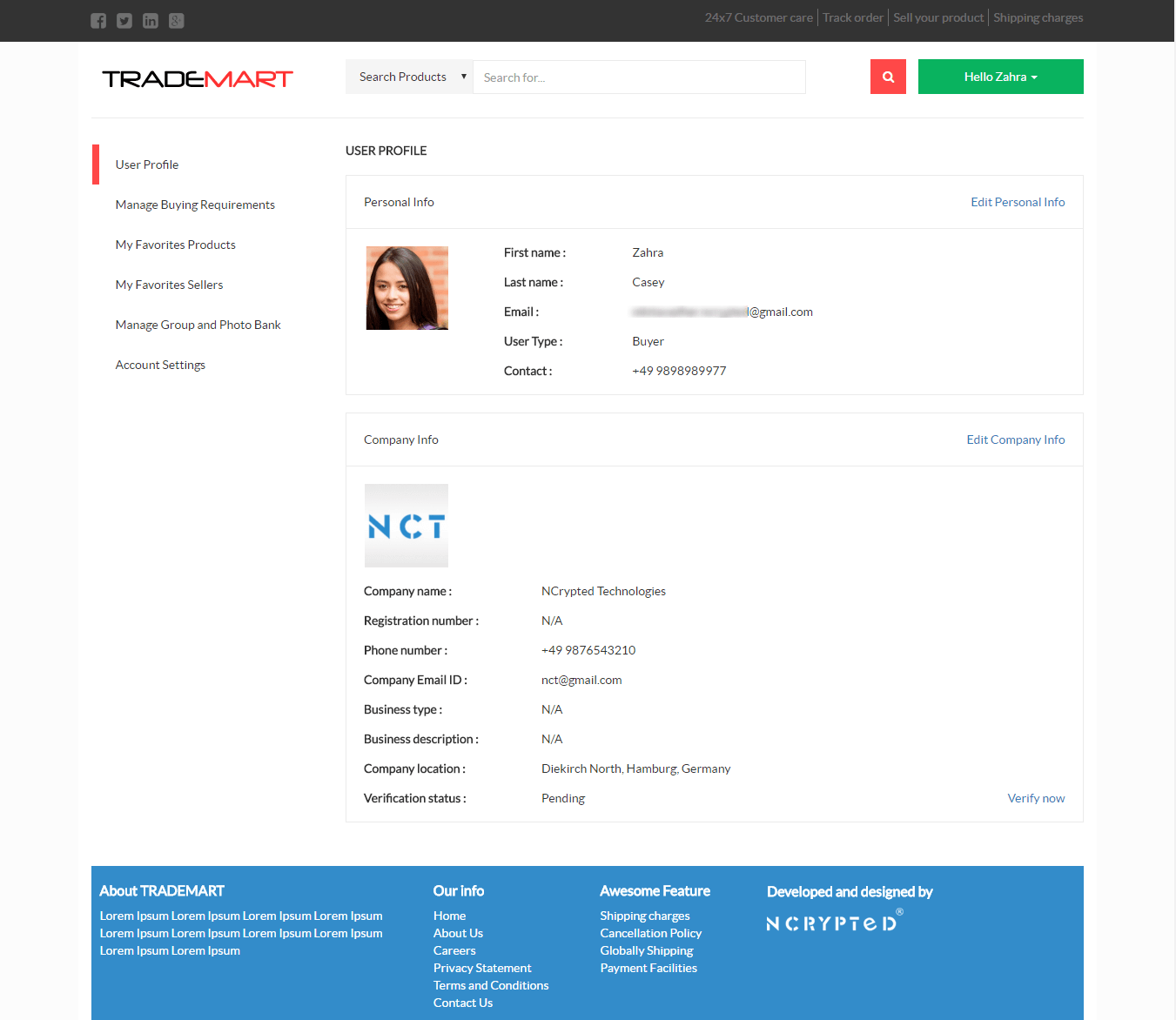Click the NCT company logo image
This screenshot has width=1176, height=1020.
(x=407, y=526)
